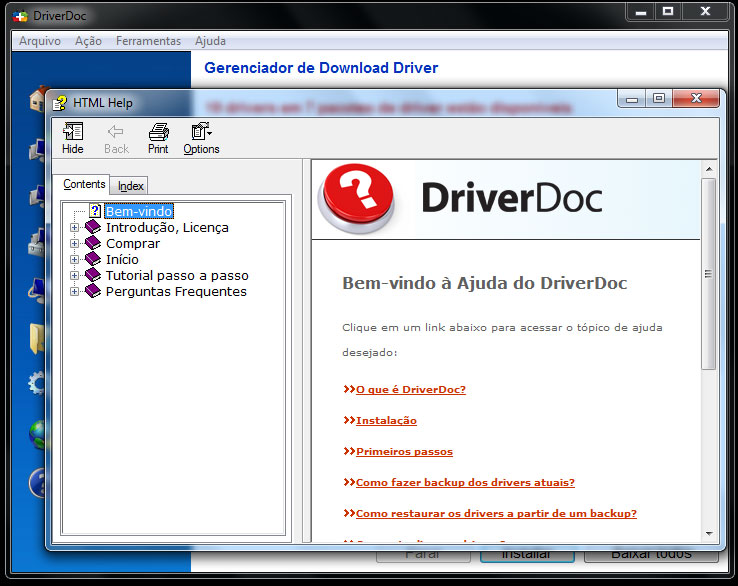
Task: Select 'Perguntas Frequentes' tree item text
Action: (176, 291)
